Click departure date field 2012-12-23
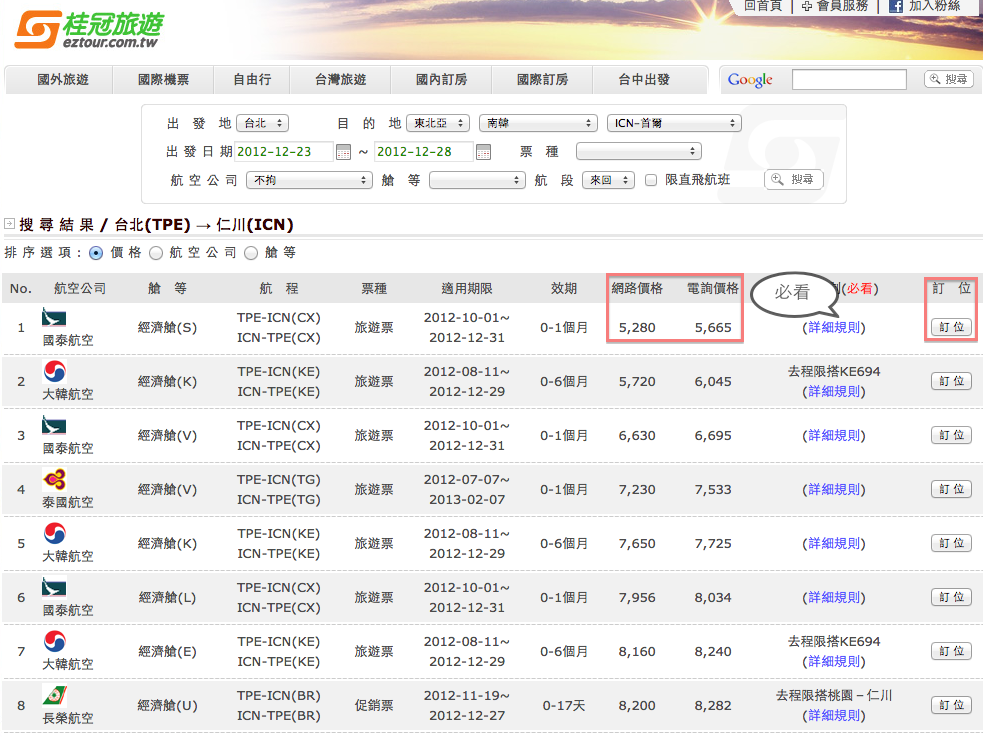This screenshot has width=983, height=737. (283, 152)
